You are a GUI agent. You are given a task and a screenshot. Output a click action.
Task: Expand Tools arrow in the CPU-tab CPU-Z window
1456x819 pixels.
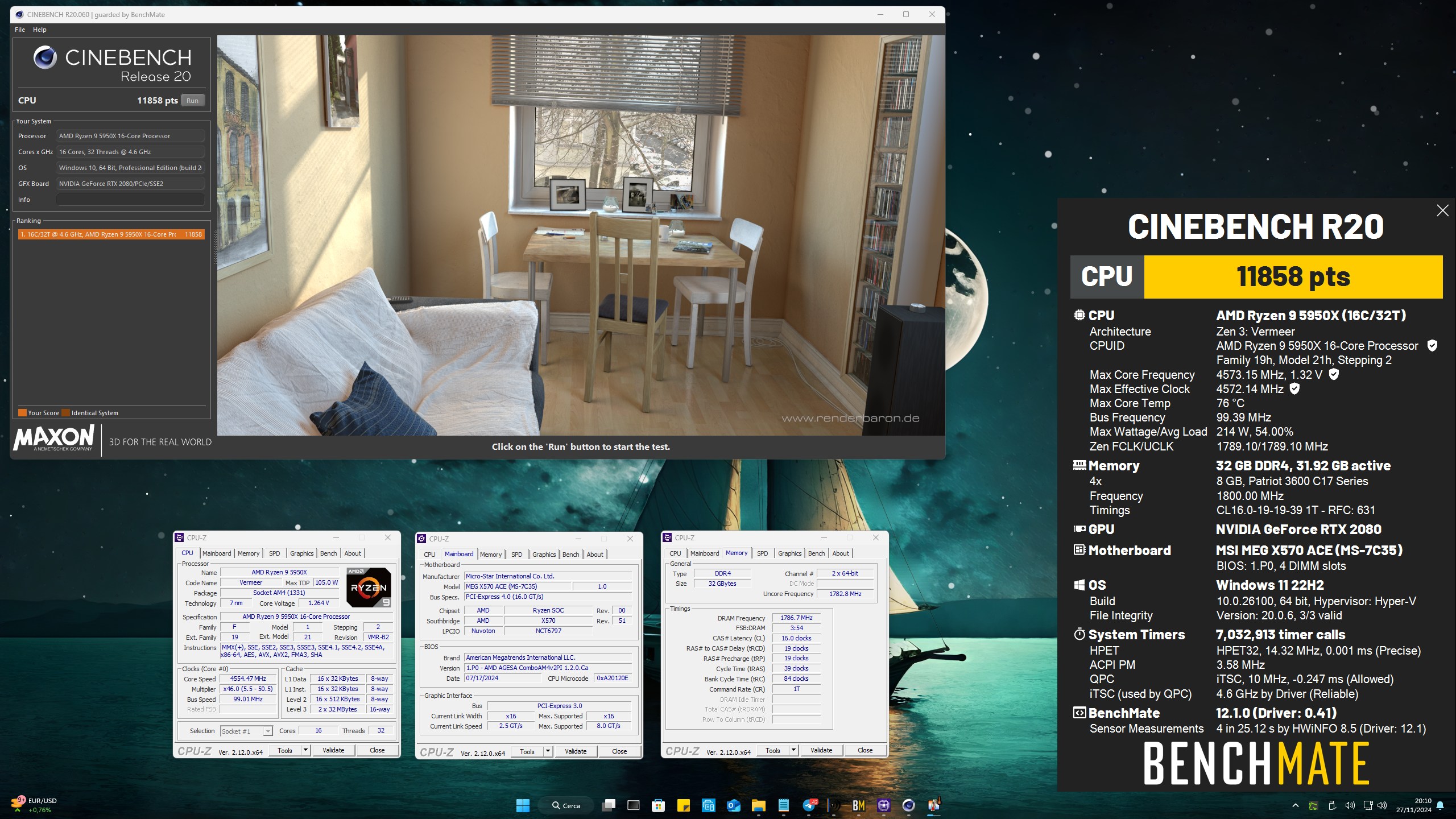305,750
